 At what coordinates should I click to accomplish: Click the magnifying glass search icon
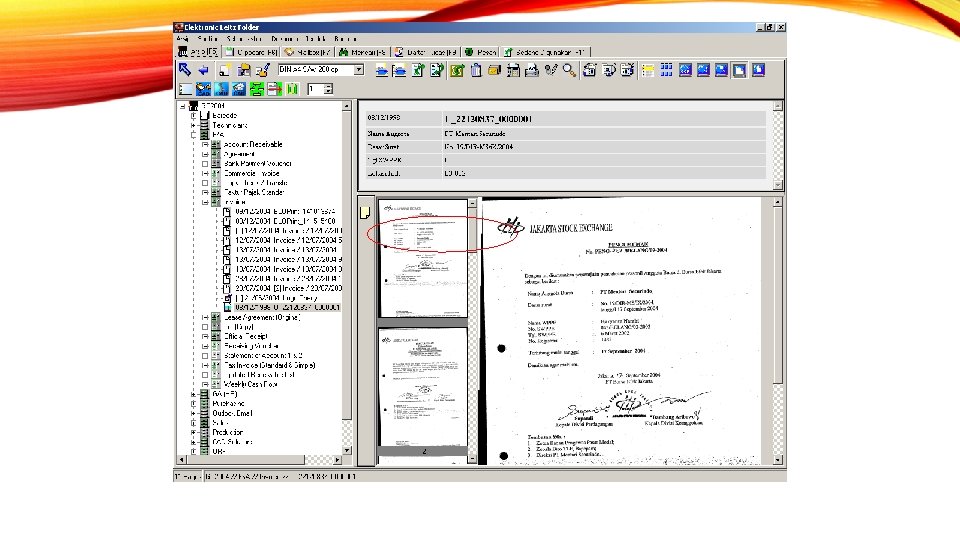click(569, 70)
